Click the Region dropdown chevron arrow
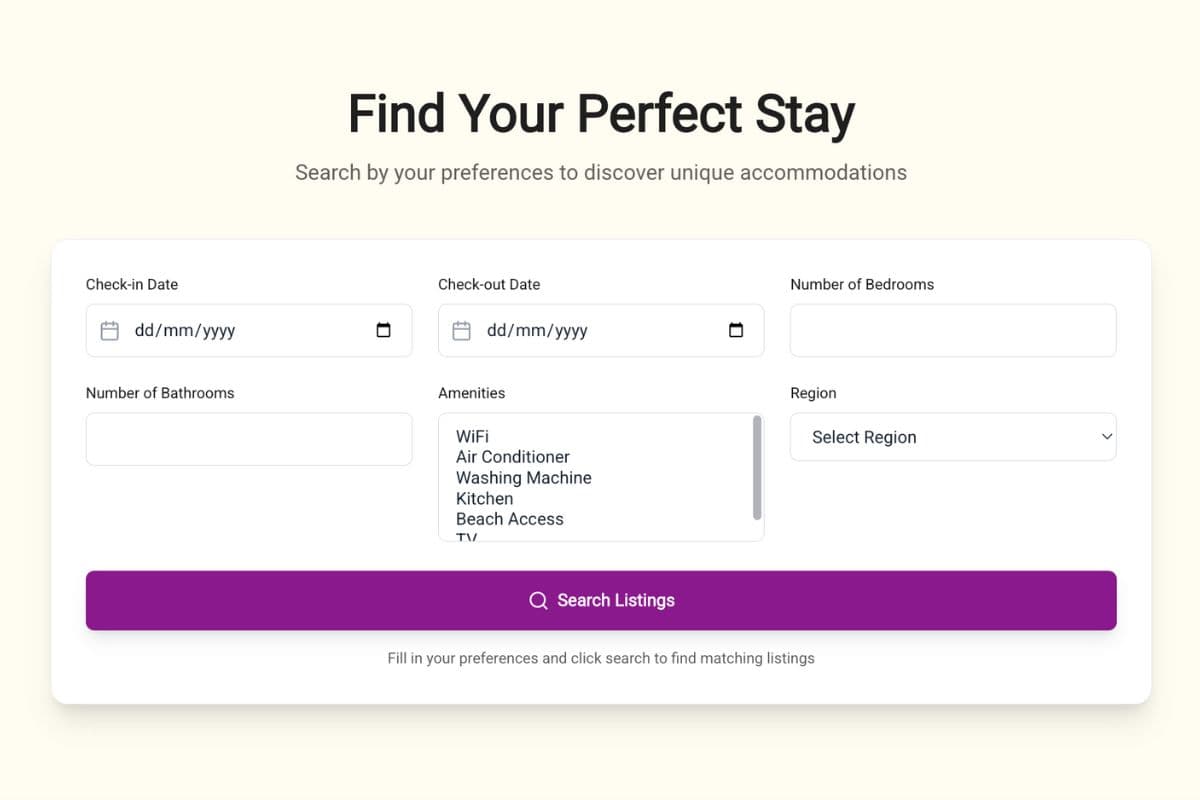The width and height of the screenshot is (1200, 800). tap(1106, 437)
